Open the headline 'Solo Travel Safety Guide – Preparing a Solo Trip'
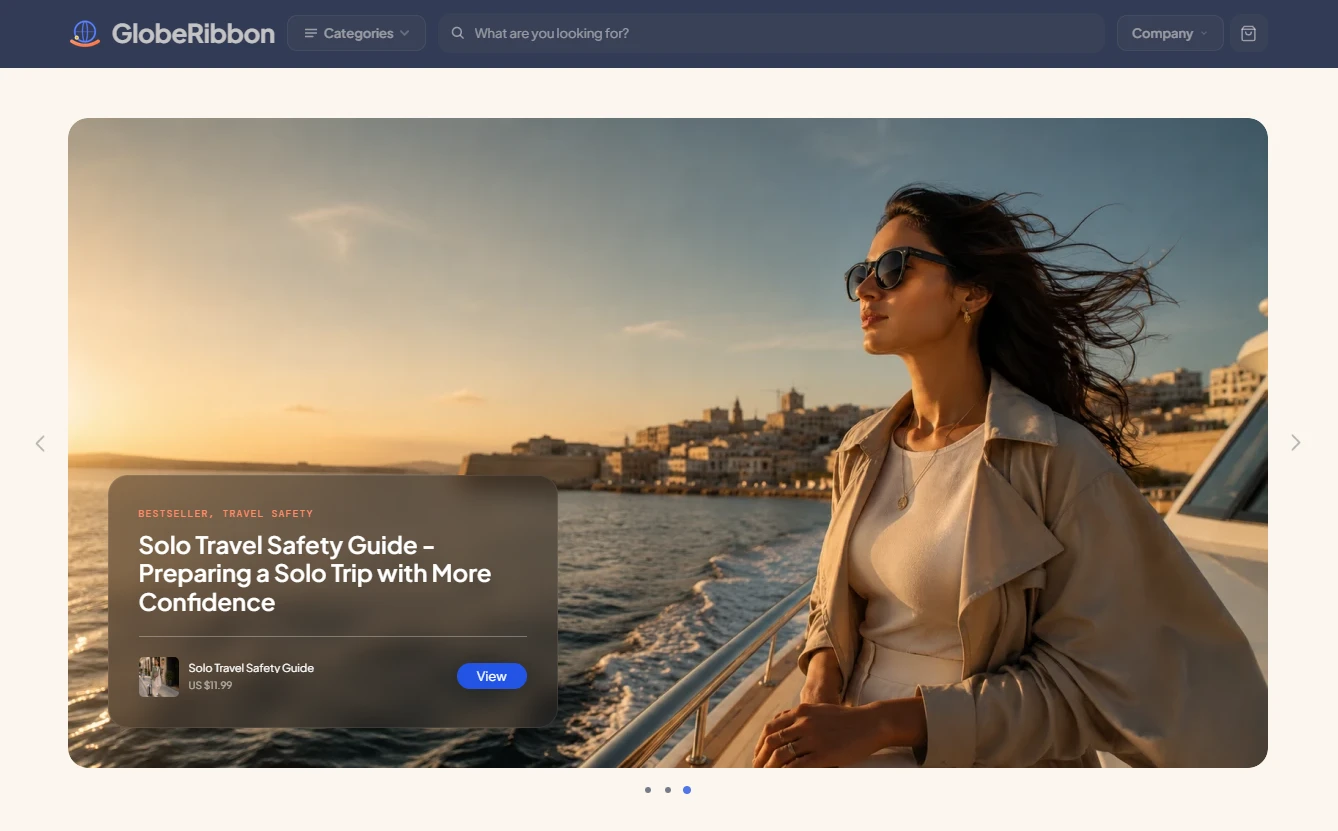Viewport: 1338px width, 831px height. [315, 574]
